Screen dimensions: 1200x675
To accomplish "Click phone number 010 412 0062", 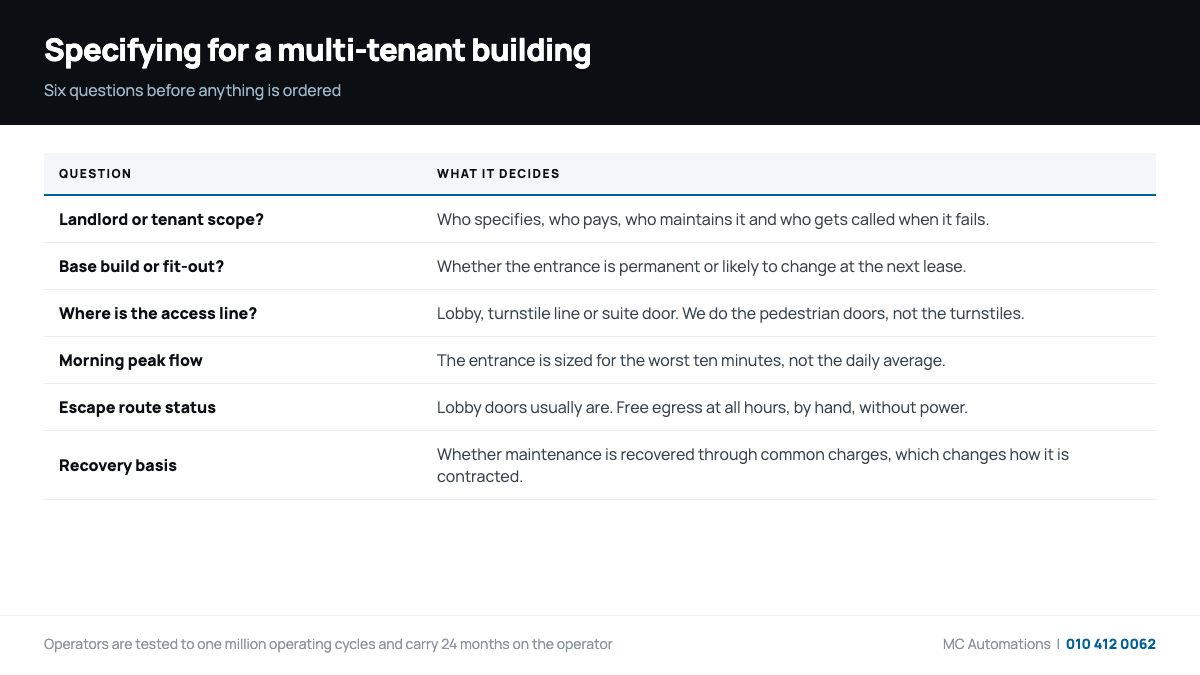I will pyautogui.click(x=1111, y=644).
